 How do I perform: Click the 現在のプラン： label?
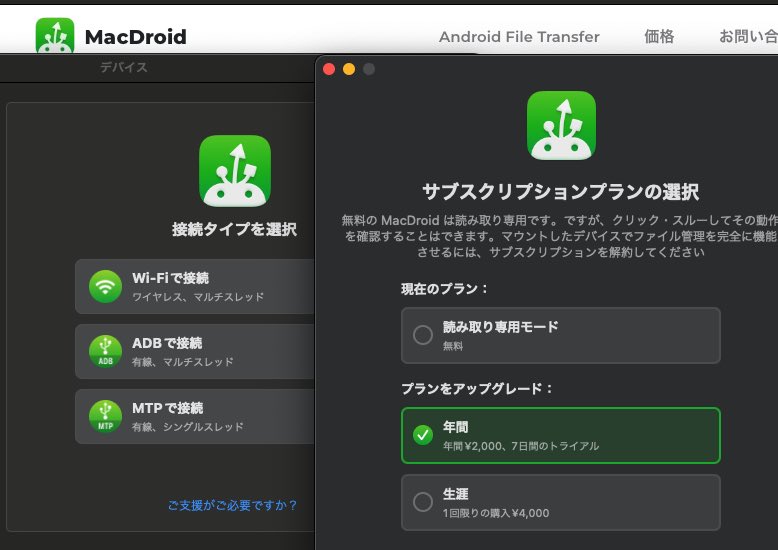445,289
